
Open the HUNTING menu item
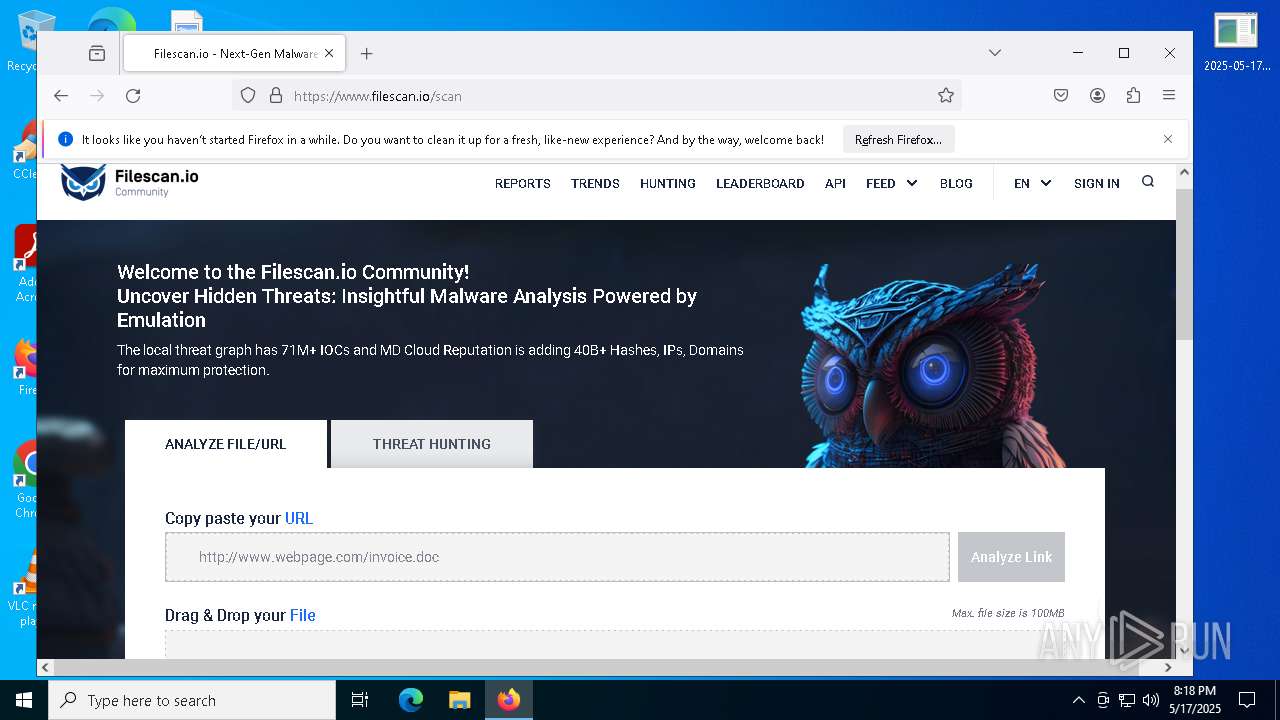[668, 184]
